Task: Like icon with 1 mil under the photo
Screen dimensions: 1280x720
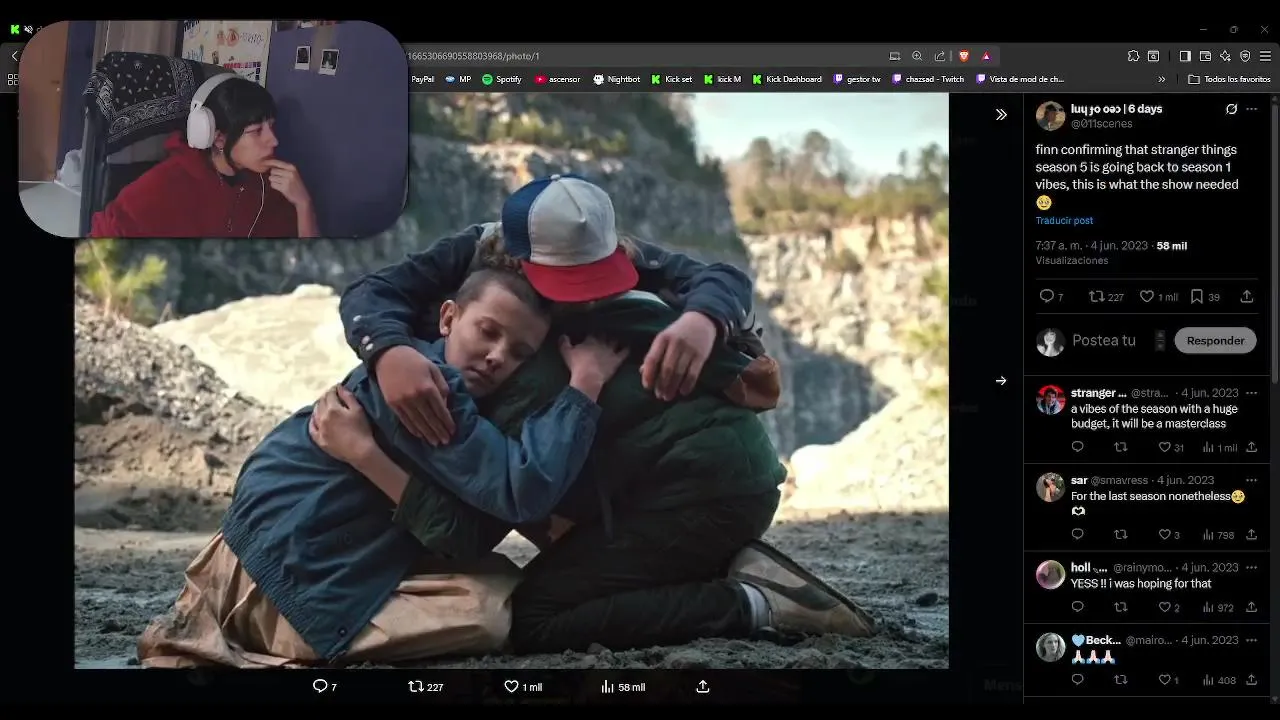Action: [x=523, y=687]
